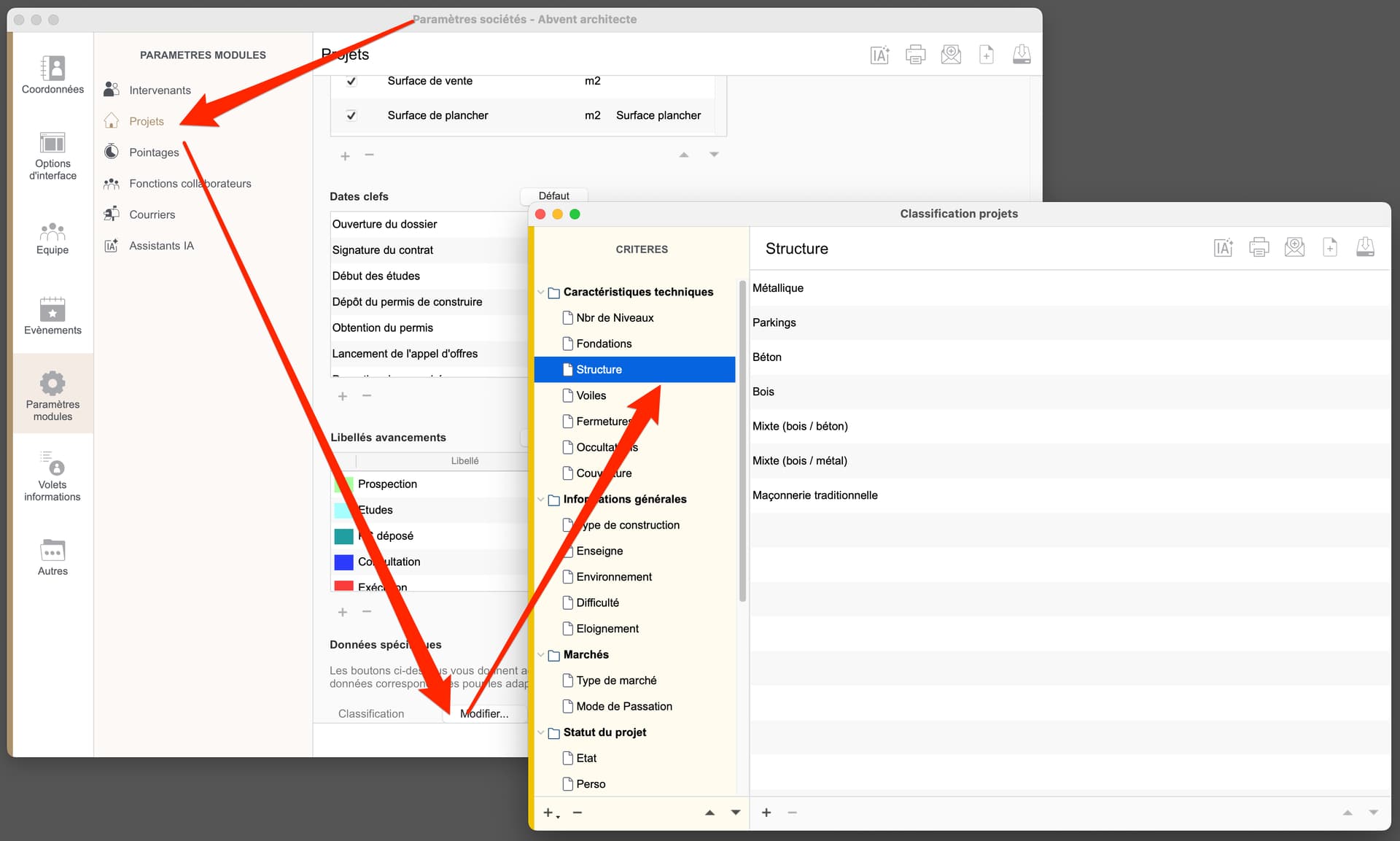Click the Modifier... button for Classification

pyautogui.click(x=484, y=713)
